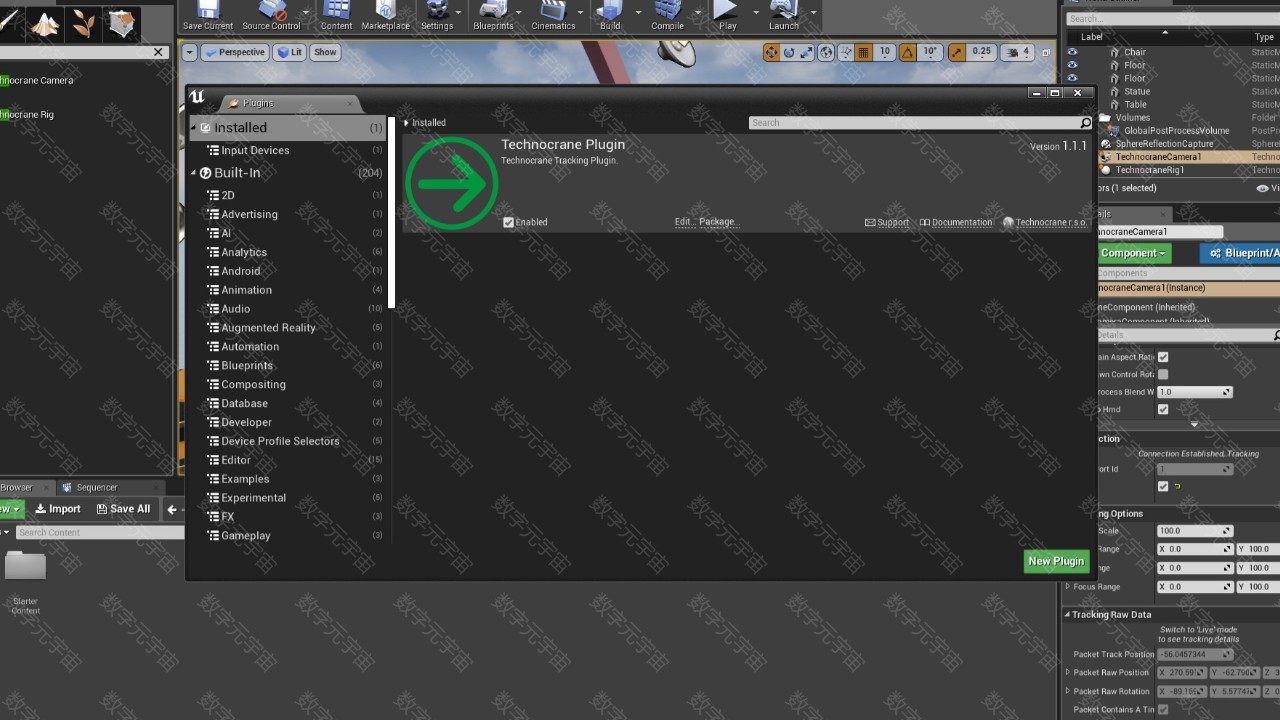
Task: Select the translate gizmo viewport icon
Action: point(771,52)
